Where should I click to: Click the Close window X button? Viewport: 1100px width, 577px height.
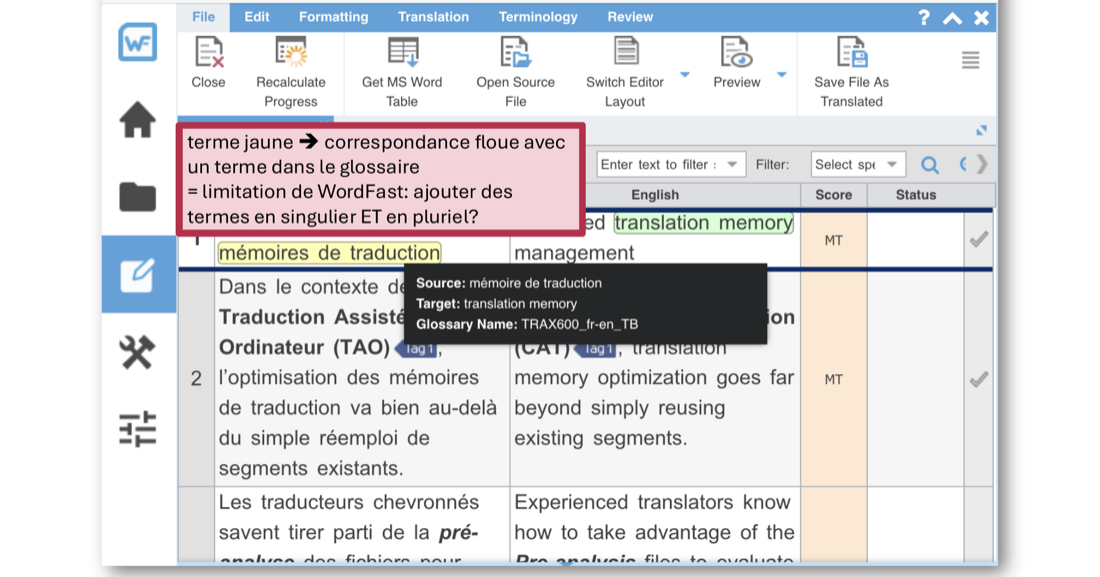click(x=981, y=18)
